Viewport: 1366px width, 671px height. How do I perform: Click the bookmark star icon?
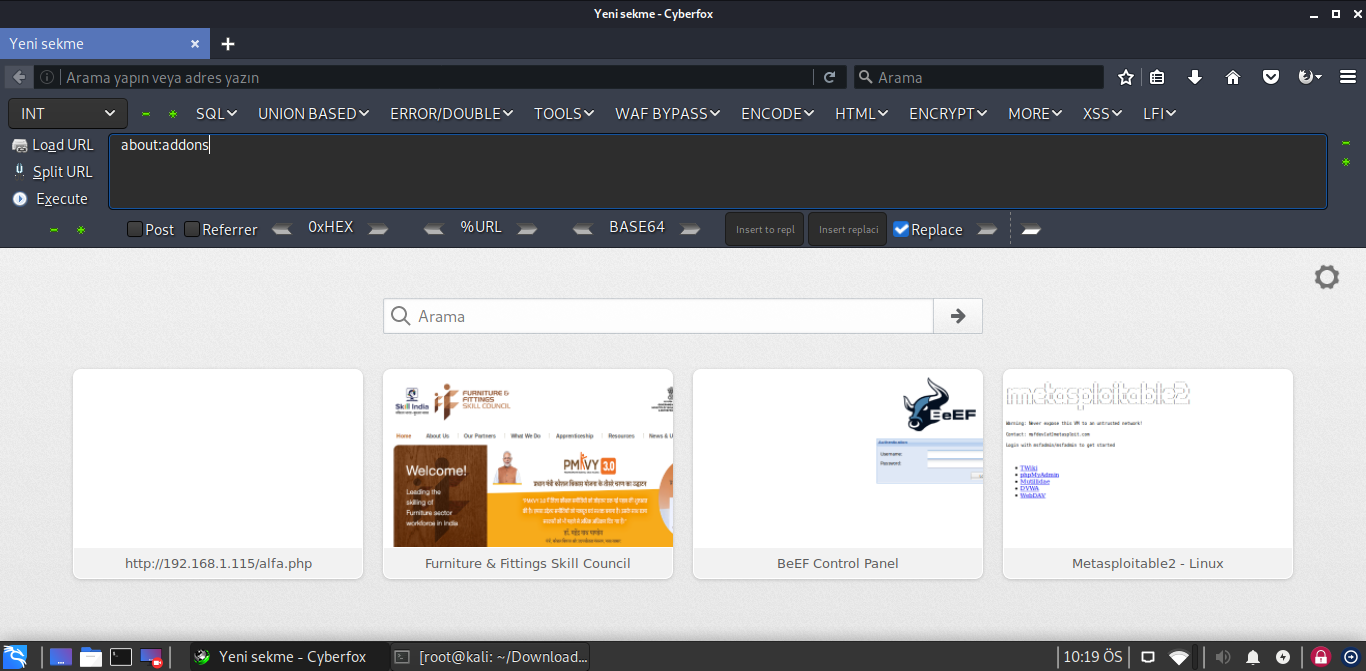(x=1126, y=77)
